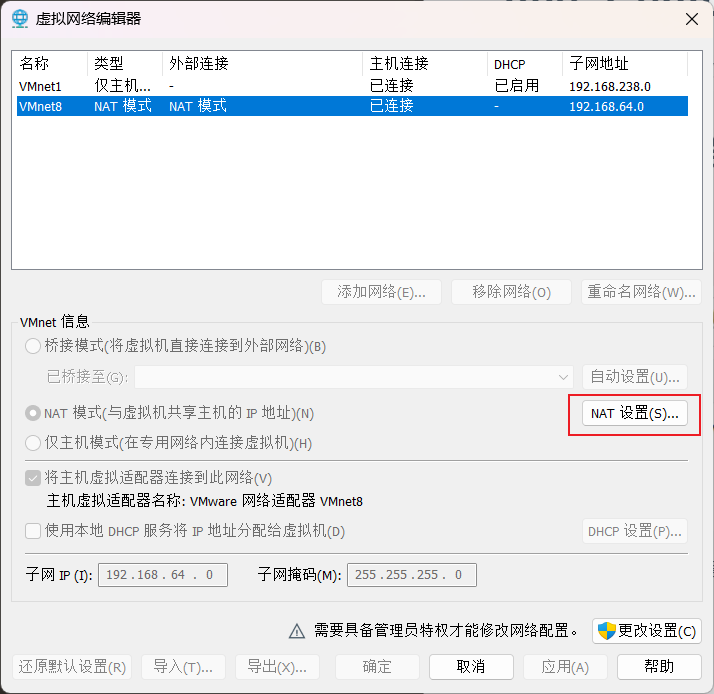Click subnet address 192.168.238.0 cell
The image size is (714, 694).
pos(610,87)
